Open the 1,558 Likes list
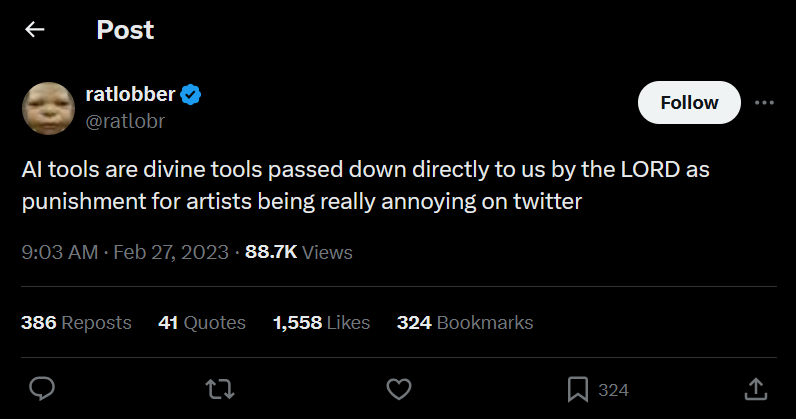Viewport: 796px width, 419px height. click(x=321, y=322)
